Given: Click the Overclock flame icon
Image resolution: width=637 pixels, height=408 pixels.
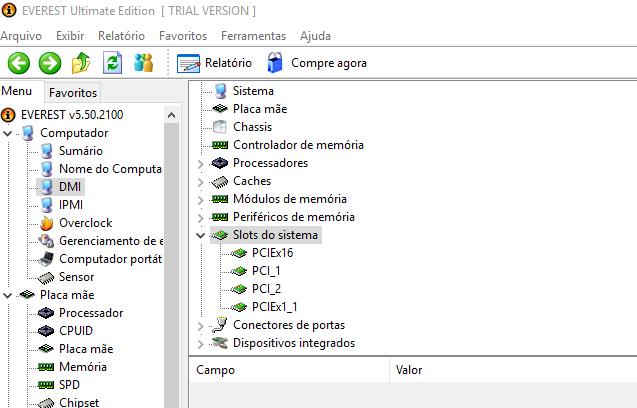Looking at the screenshot, I should click(x=47, y=223).
